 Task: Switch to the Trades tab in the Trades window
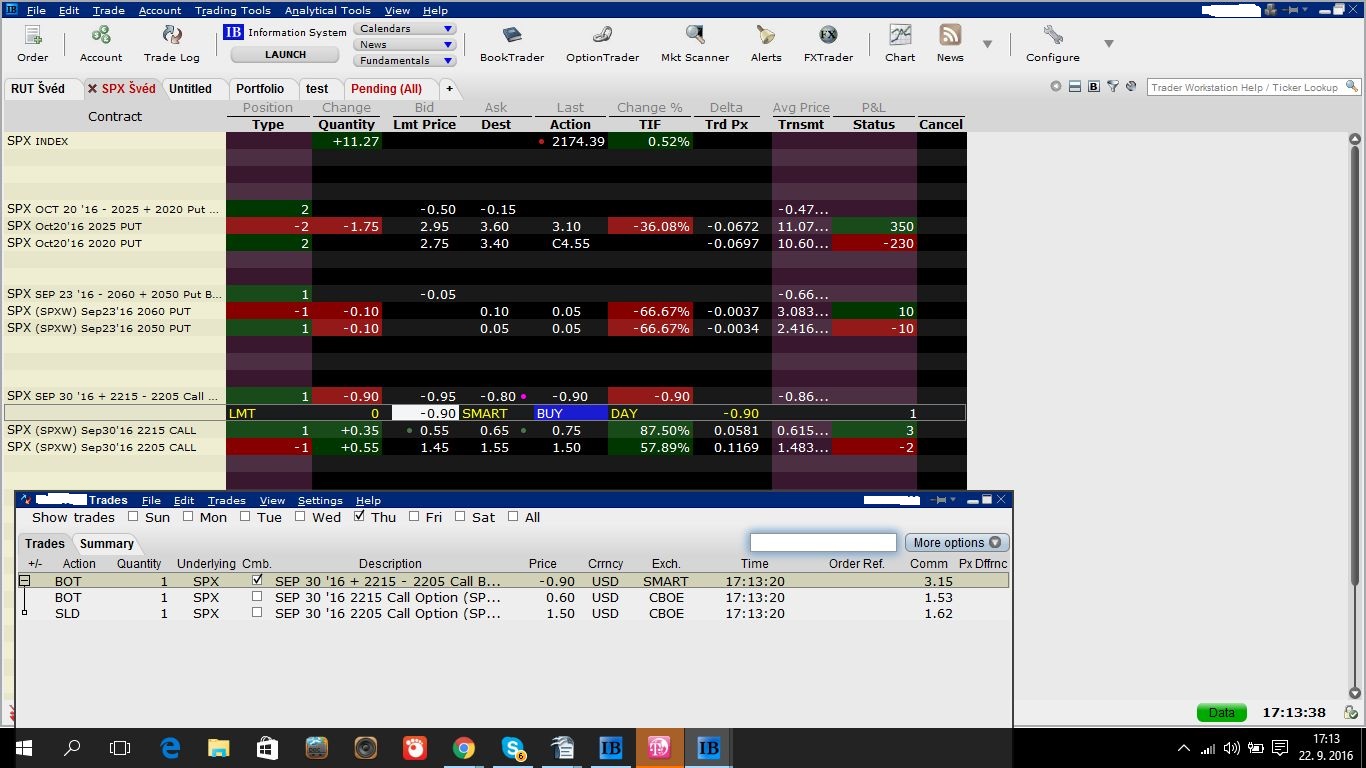tap(44, 543)
